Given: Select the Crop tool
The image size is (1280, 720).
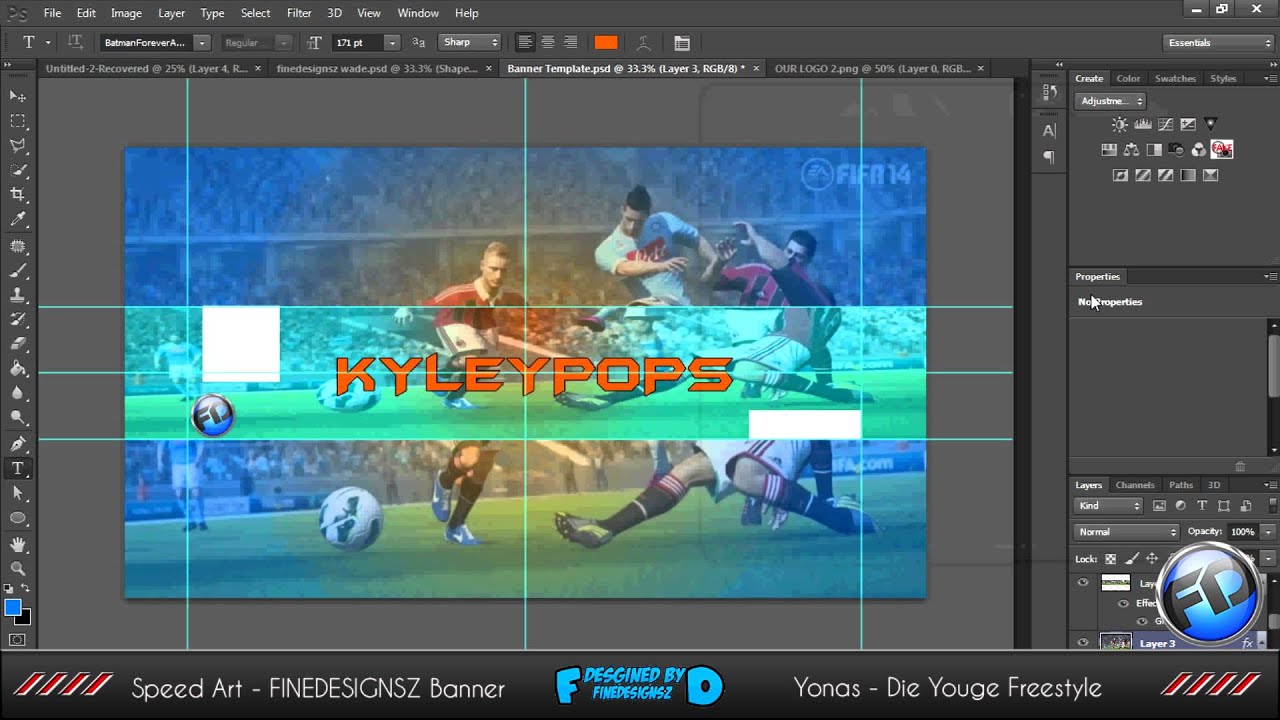Looking at the screenshot, I should pos(18,195).
